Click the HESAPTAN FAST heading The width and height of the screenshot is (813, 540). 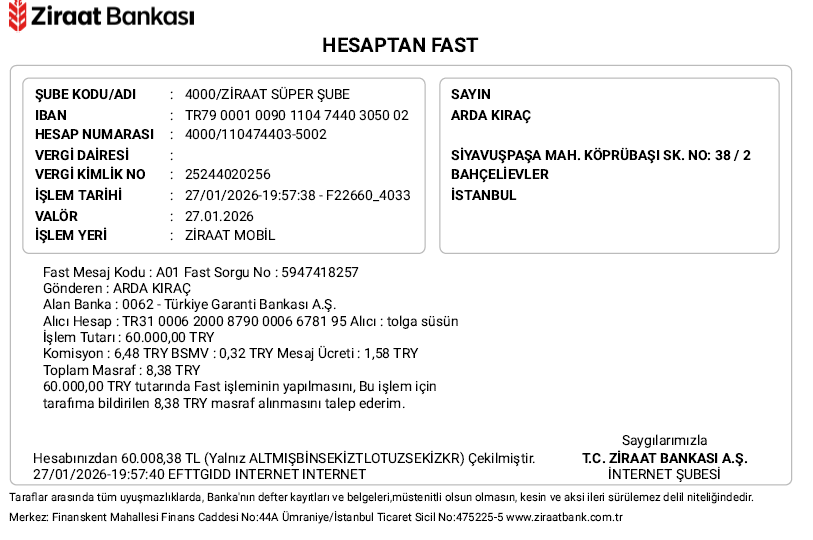pos(400,46)
